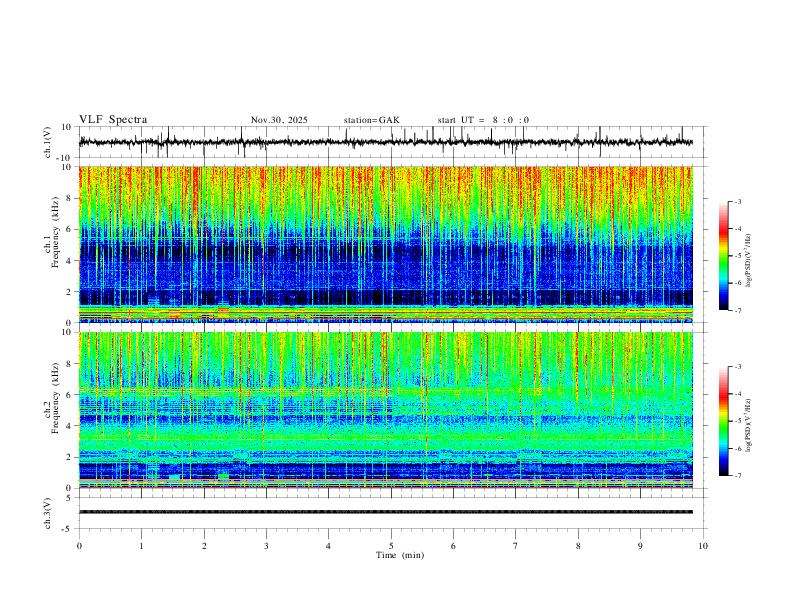The image size is (792, 612).
Task: Click the "-7" tick on ch.1 colorbar
Action: point(738,311)
